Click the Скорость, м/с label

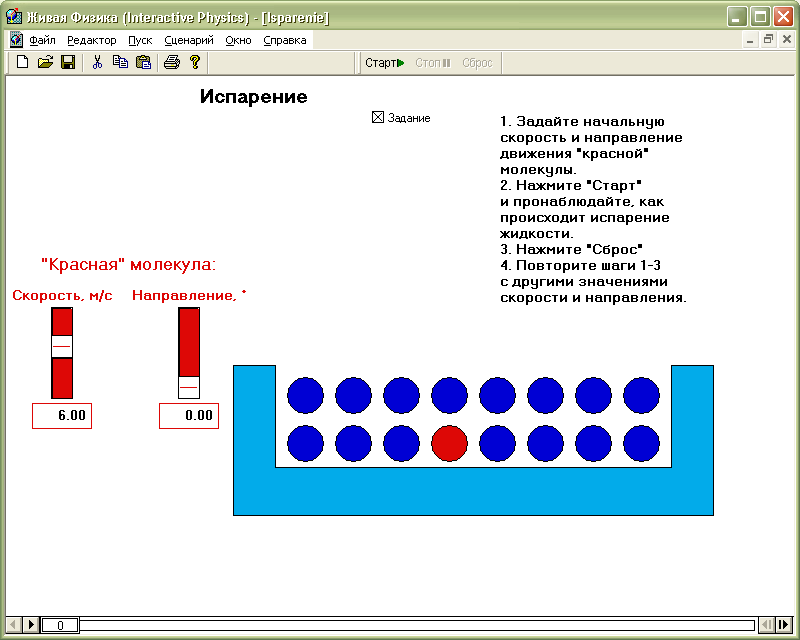[62, 296]
